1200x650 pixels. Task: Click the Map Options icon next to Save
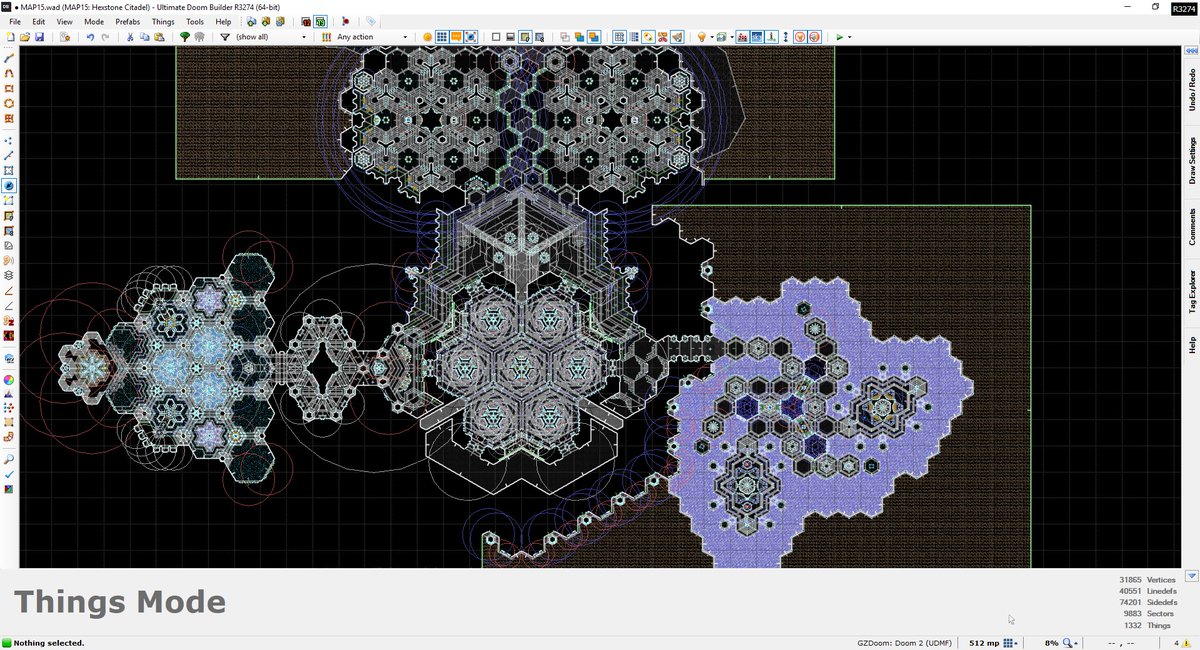click(64, 37)
